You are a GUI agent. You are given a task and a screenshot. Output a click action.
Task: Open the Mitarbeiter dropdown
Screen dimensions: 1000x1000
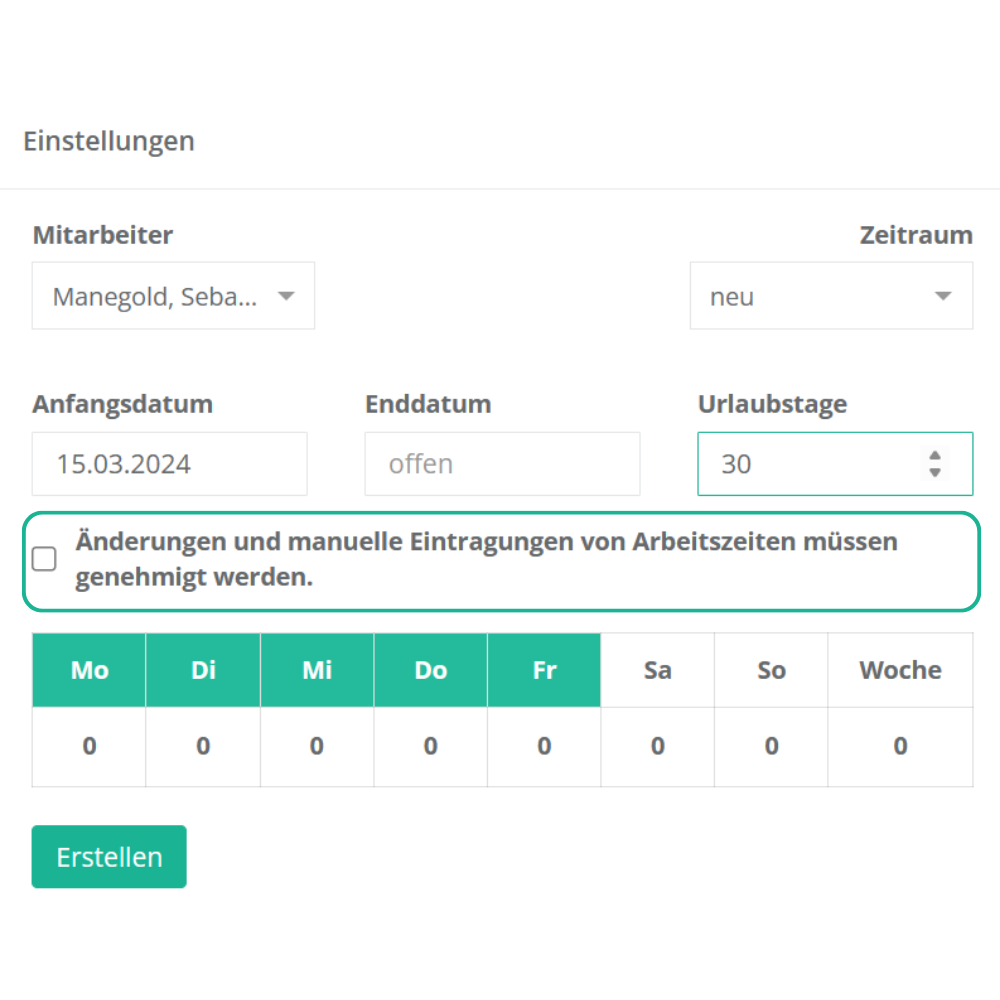pos(173,296)
